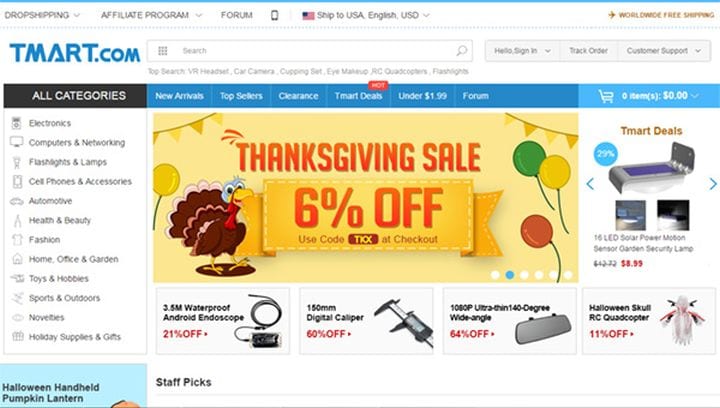Viewport: 720px width, 408px height.
Task: Click the Holiday Supplies & Gifts icon
Action: [17, 336]
